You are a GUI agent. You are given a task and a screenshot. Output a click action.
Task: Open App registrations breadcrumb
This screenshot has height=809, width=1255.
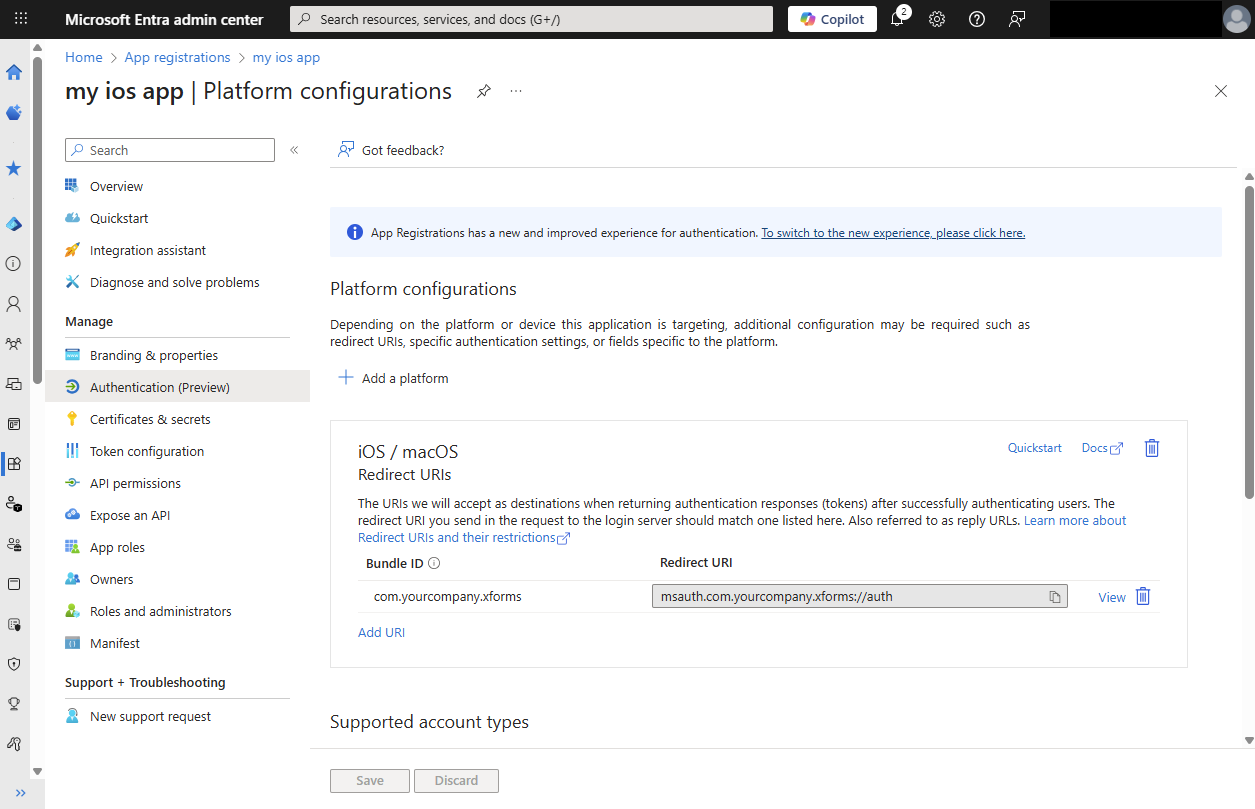(x=177, y=57)
